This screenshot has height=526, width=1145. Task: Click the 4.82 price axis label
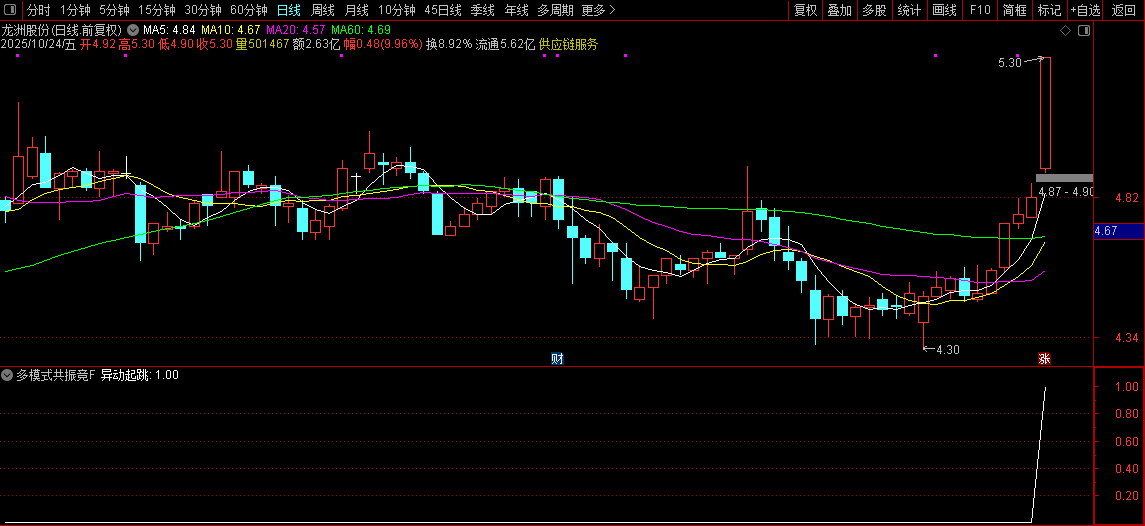(x=1127, y=198)
